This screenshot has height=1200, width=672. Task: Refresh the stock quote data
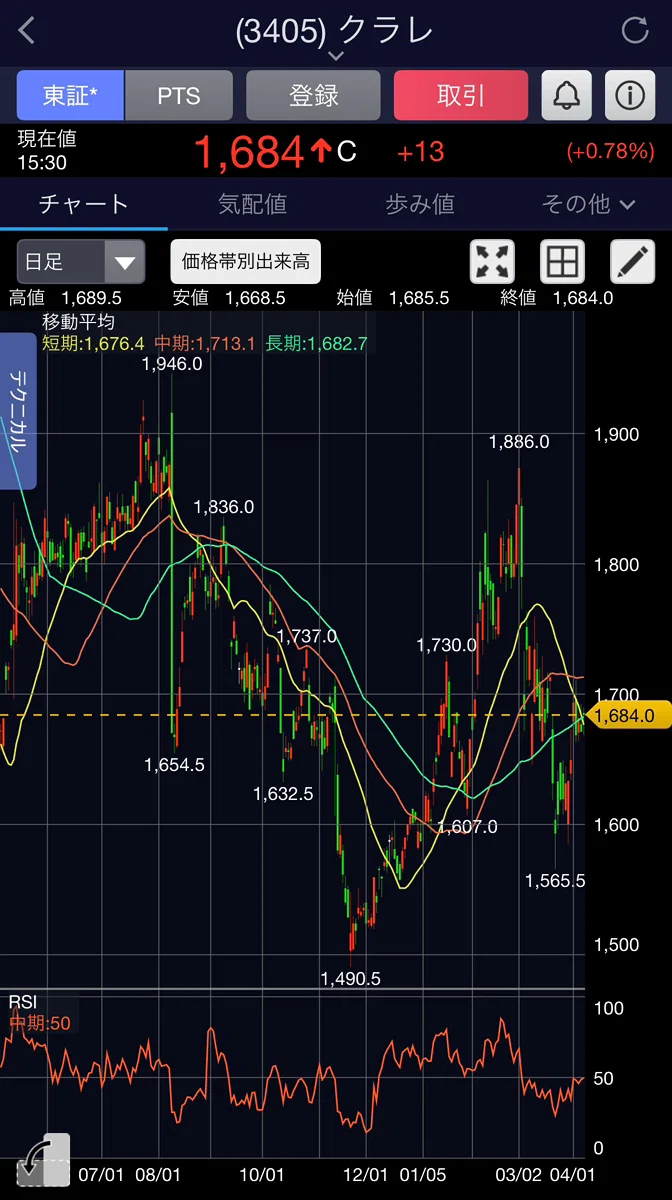click(635, 30)
